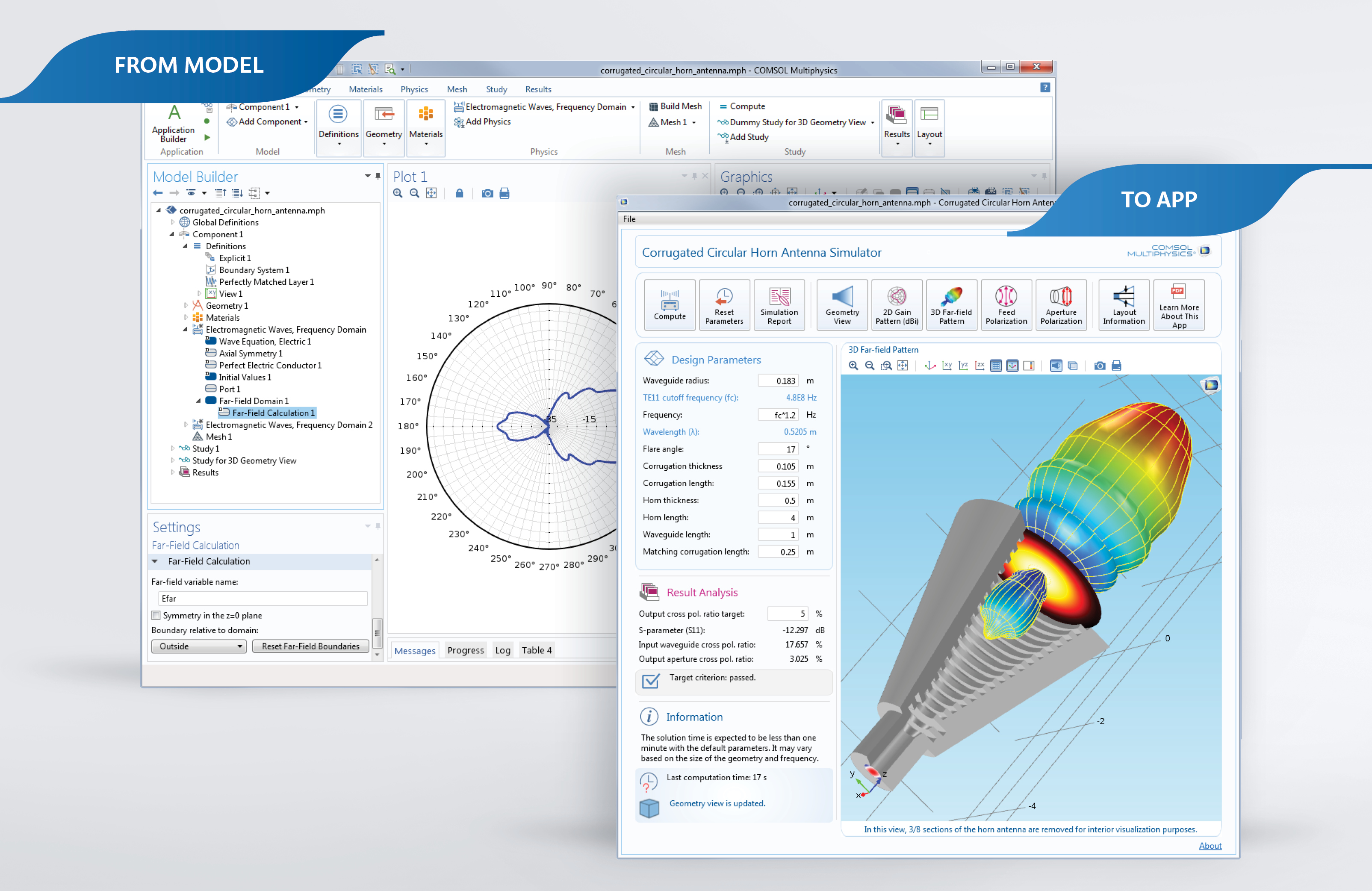Screen dimensions: 1372x891
Task: Open the Materials ribbon button
Action: tap(425, 127)
